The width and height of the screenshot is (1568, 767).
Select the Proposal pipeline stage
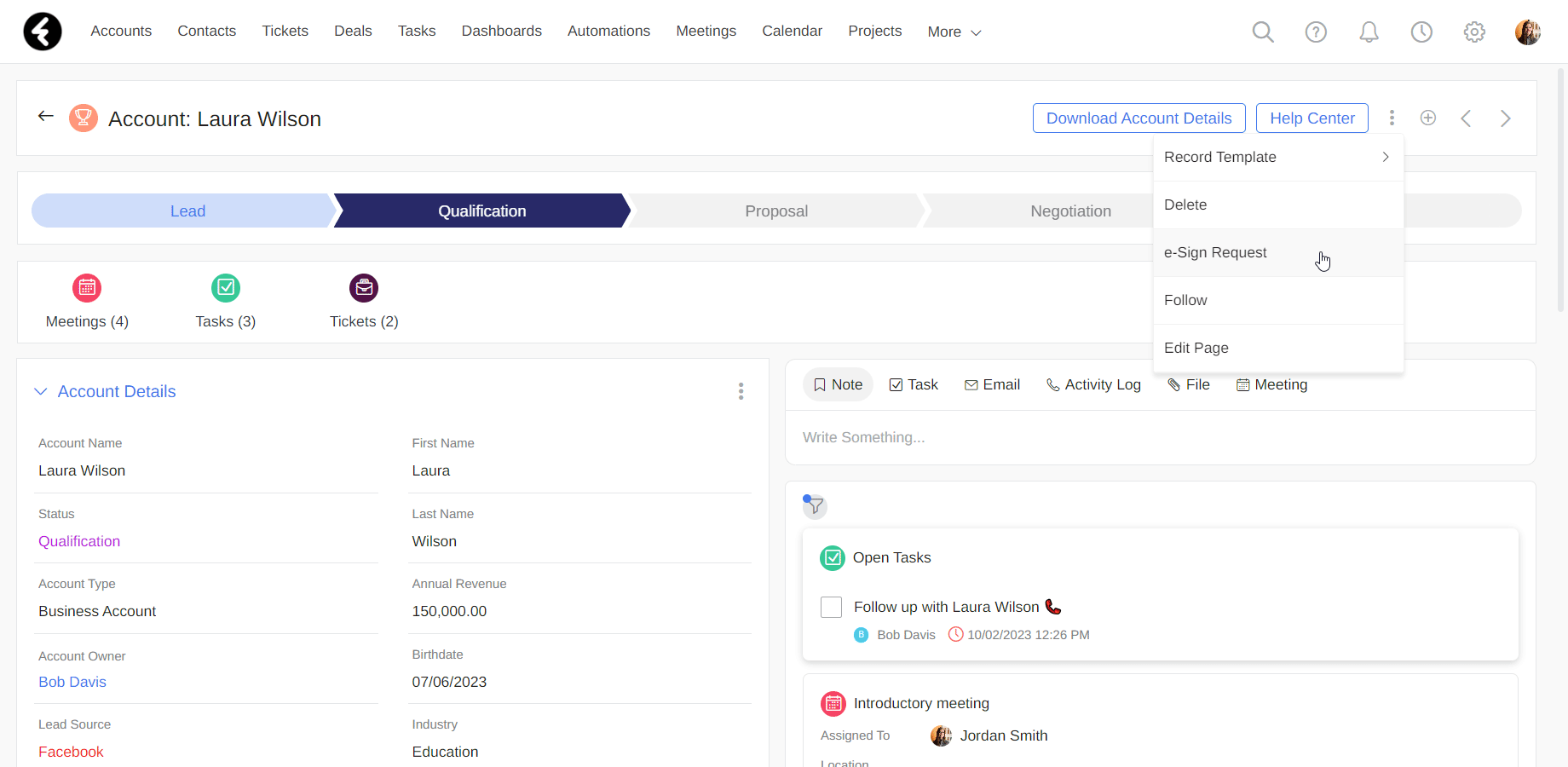(776, 210)
